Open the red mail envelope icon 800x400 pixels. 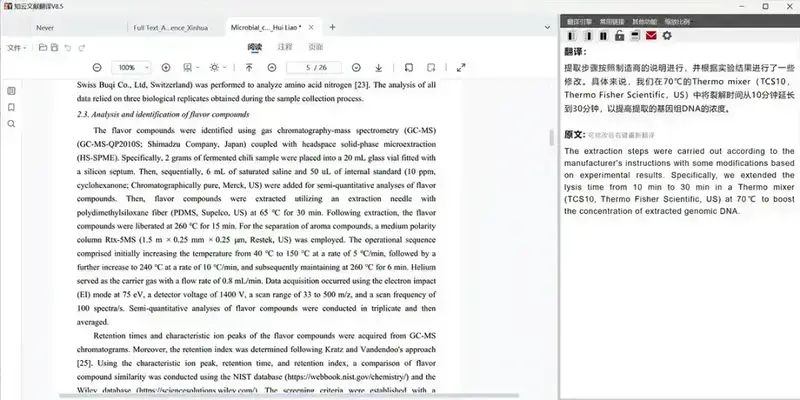[x=651, y=36]
